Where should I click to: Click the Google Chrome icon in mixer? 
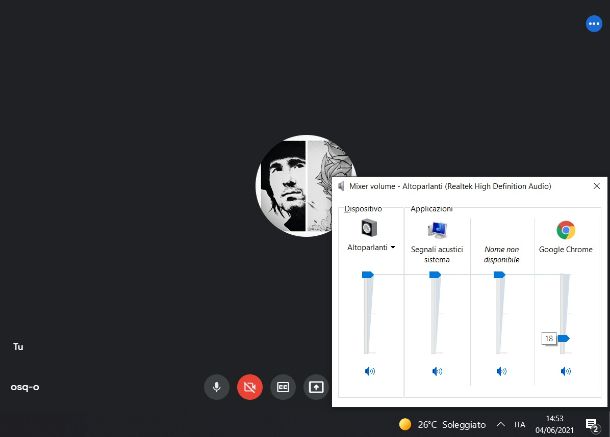pyautogui.click(x=566, y=230)
